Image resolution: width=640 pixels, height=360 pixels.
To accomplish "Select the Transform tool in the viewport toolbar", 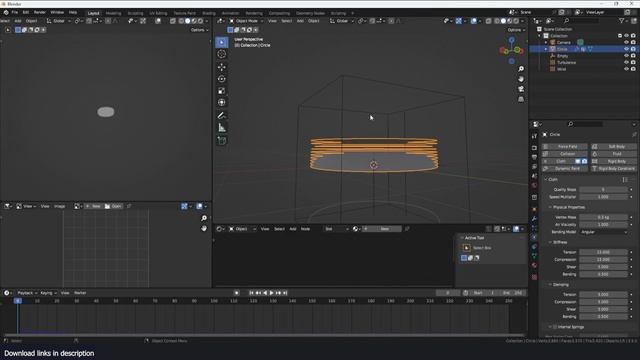I will coord(222,102).
